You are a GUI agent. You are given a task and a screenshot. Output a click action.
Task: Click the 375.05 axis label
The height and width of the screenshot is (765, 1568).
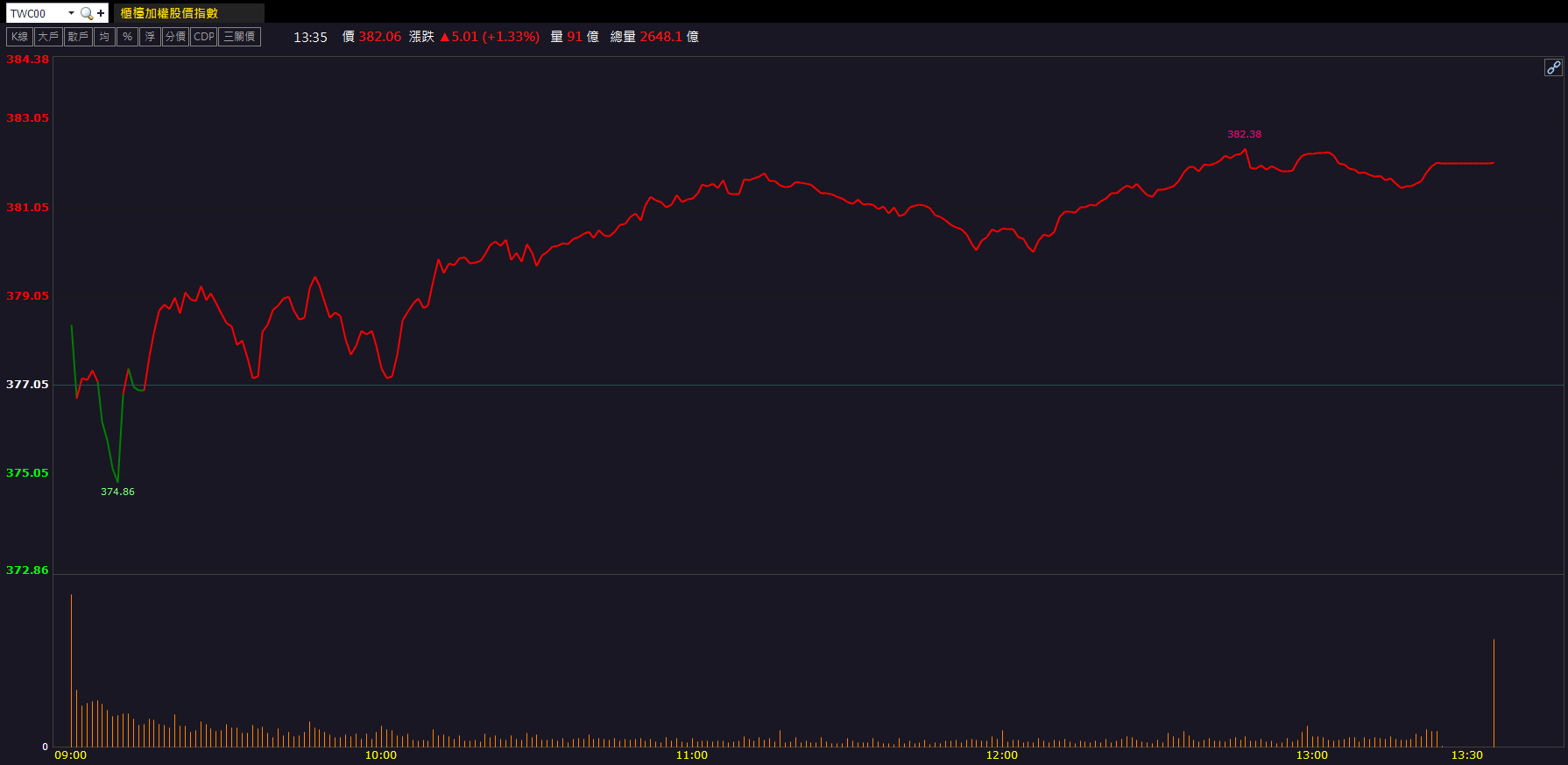[27, 473]
